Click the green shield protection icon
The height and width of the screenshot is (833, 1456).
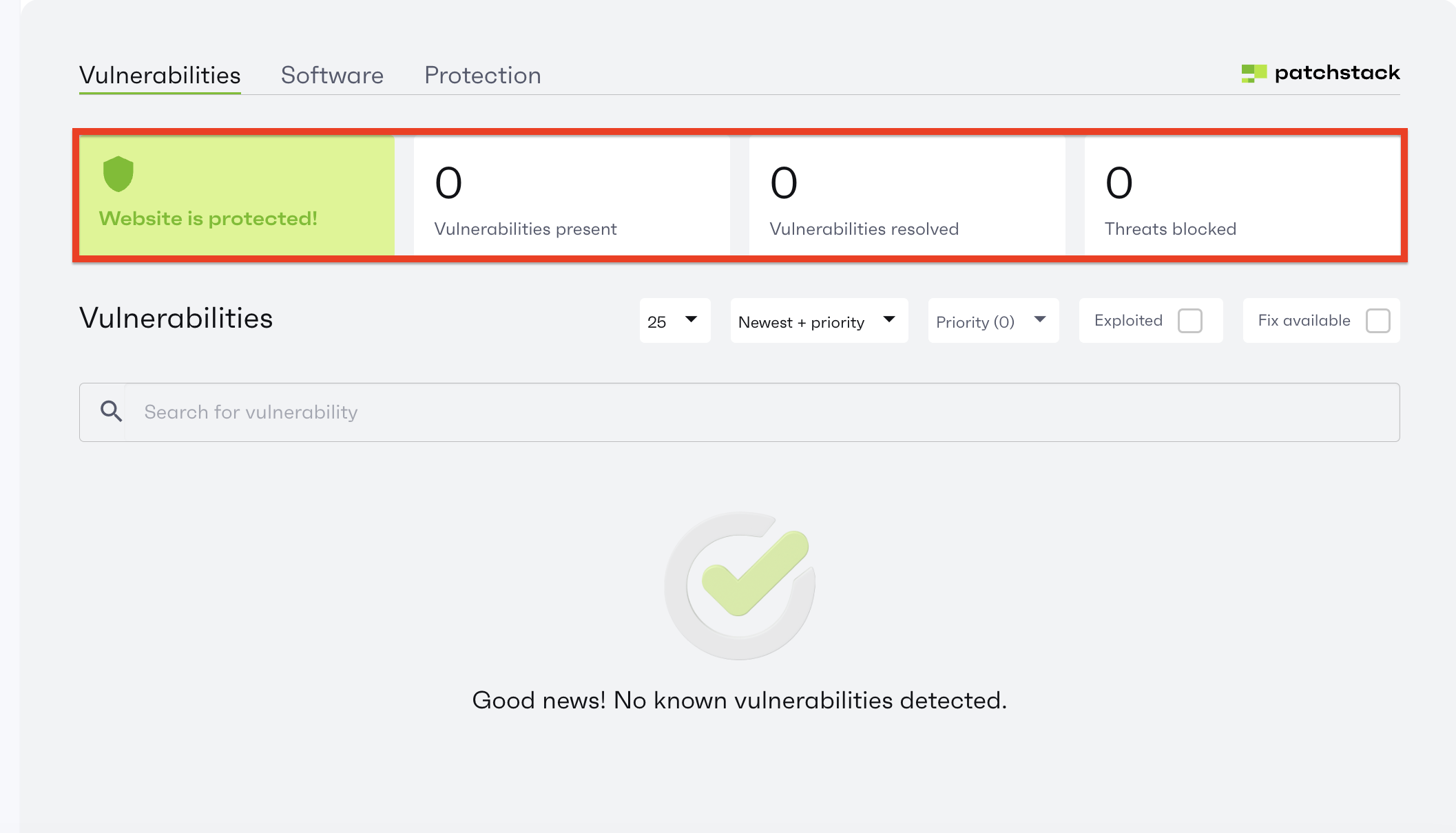click(x=118, y=173)
